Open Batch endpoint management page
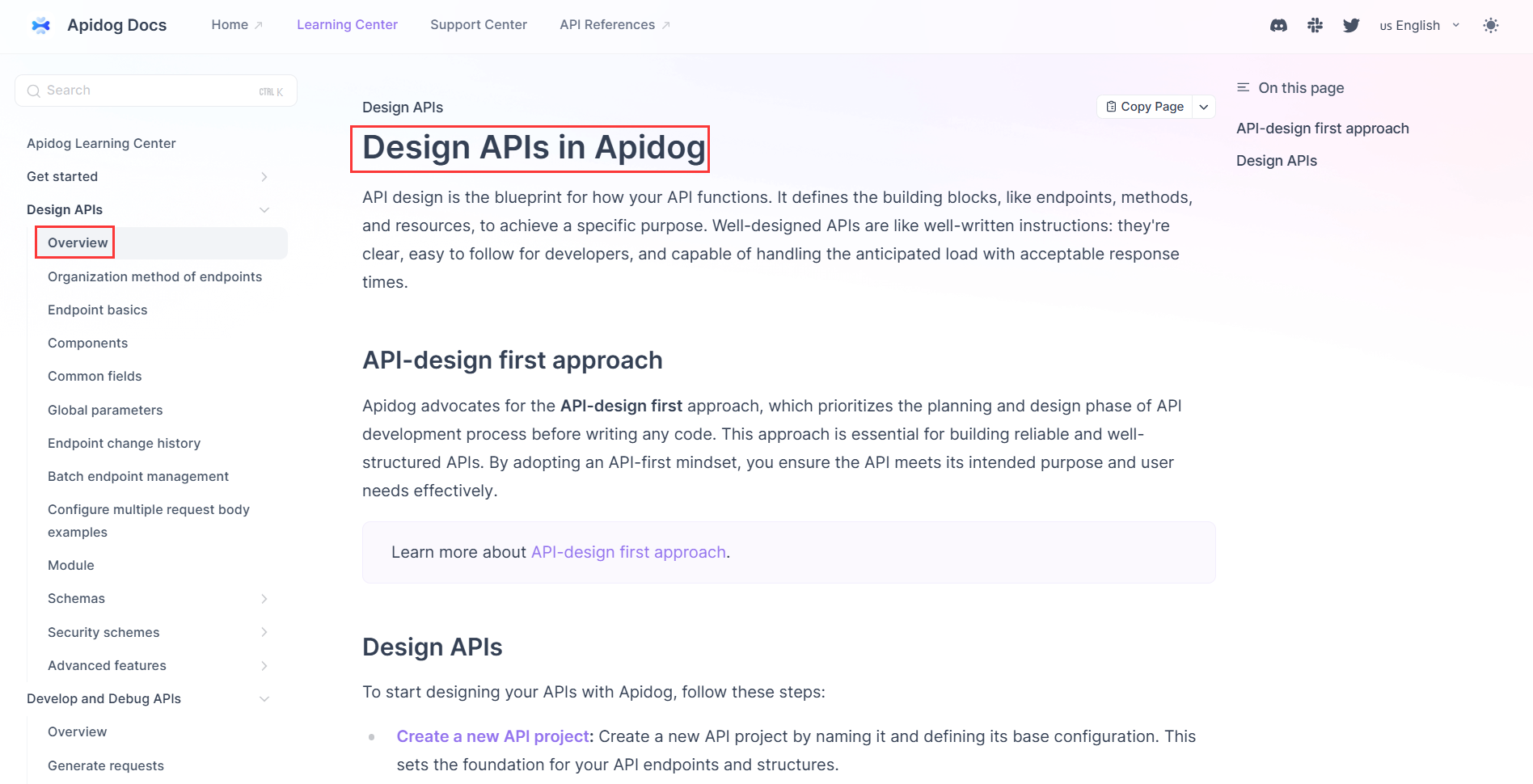This screenshot has height=784, width=1533. 138,476
